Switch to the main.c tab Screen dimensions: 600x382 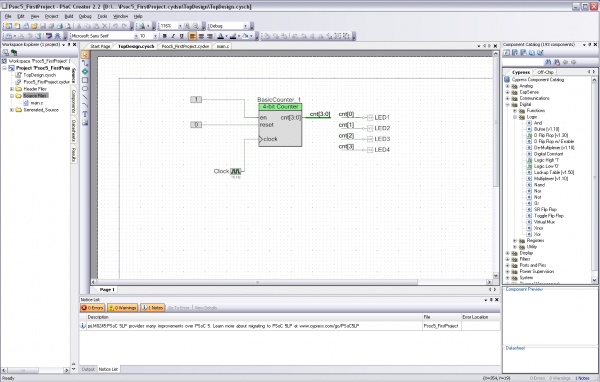point(222,46)
